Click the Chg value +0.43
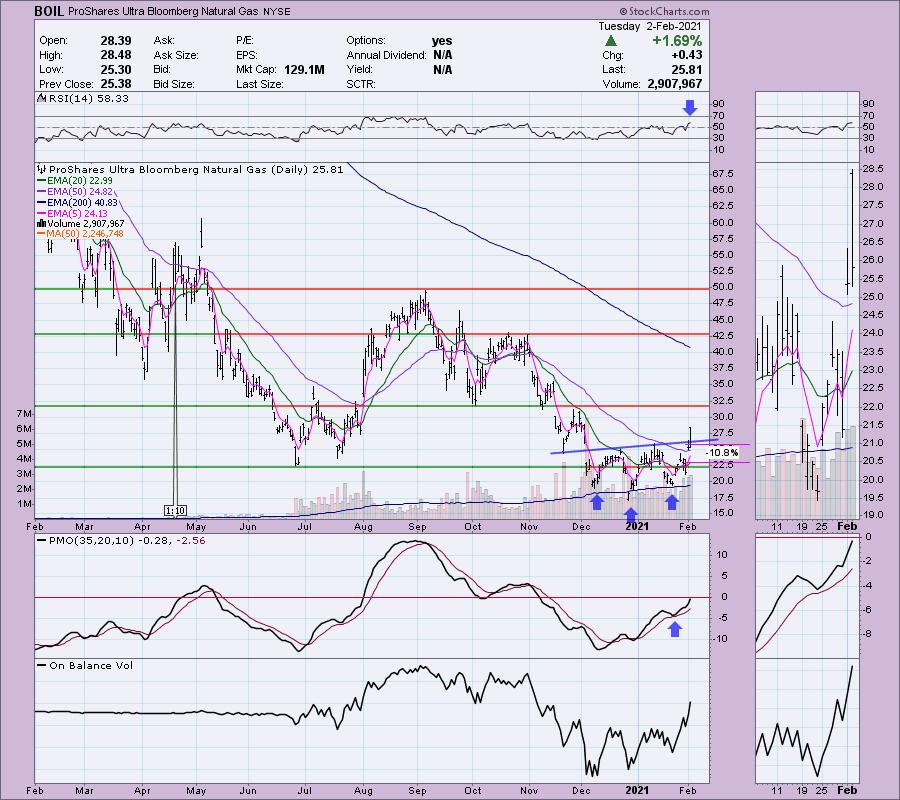Viewport: 900px width, 800px height. 688,55
